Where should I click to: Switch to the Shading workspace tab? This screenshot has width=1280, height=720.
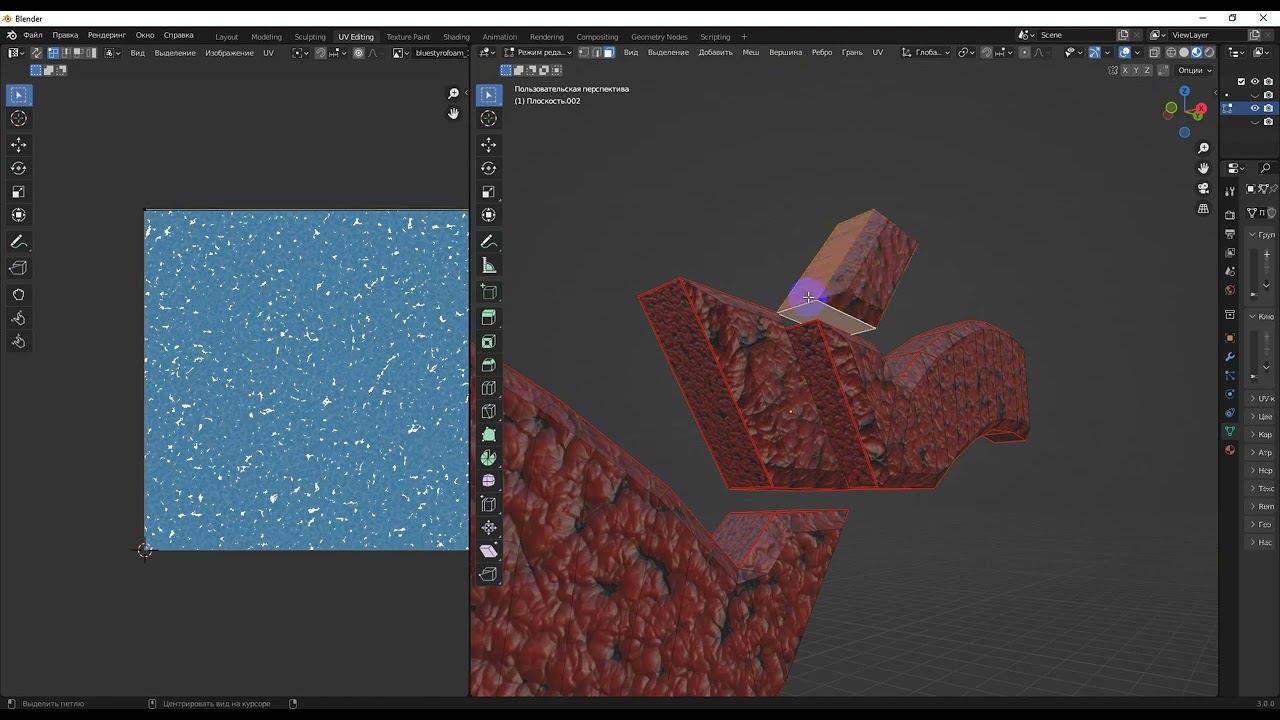coord(456,37)
